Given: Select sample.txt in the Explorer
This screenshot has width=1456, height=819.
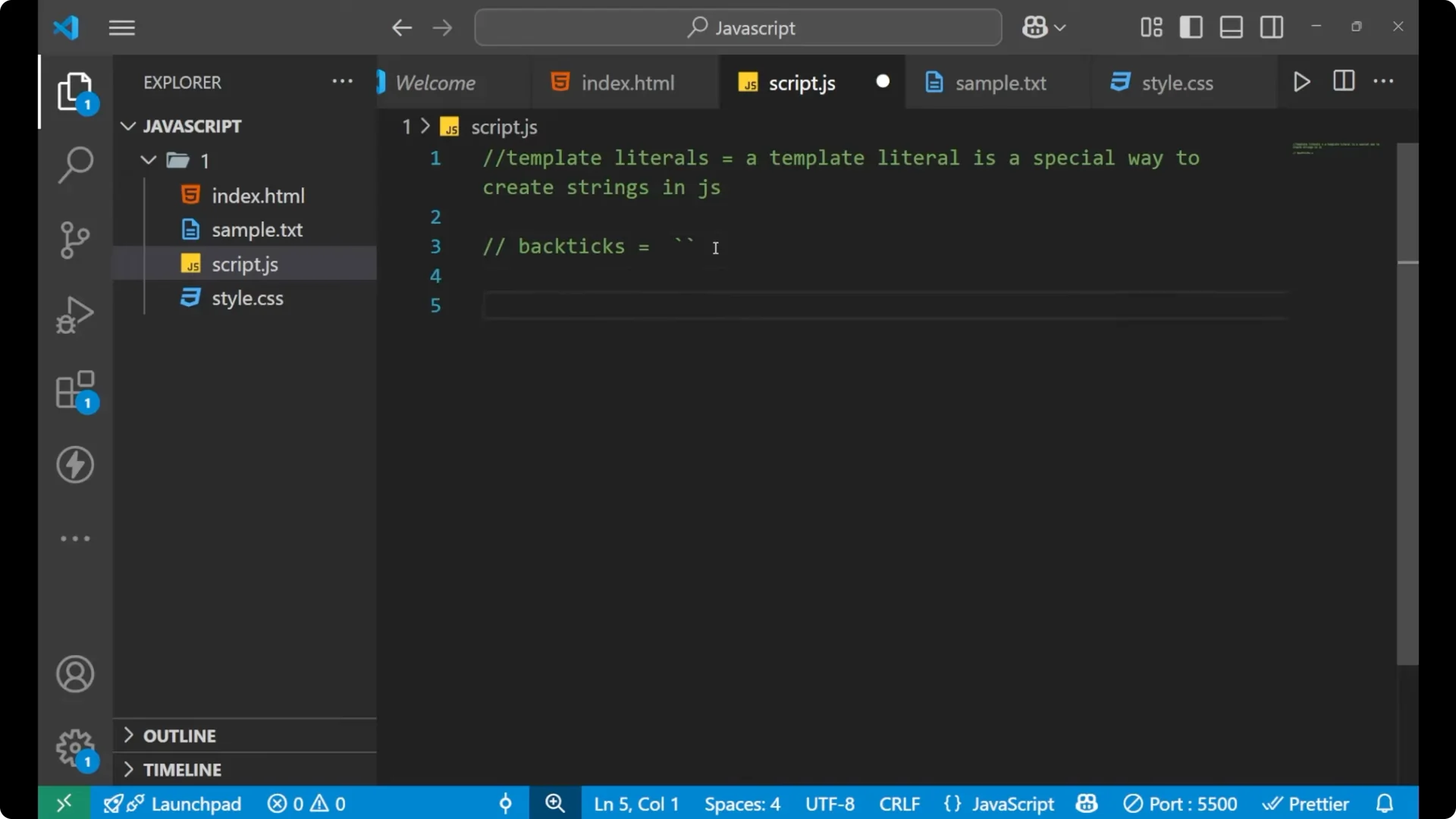Looking at the screenshot, I should point(258,229).
